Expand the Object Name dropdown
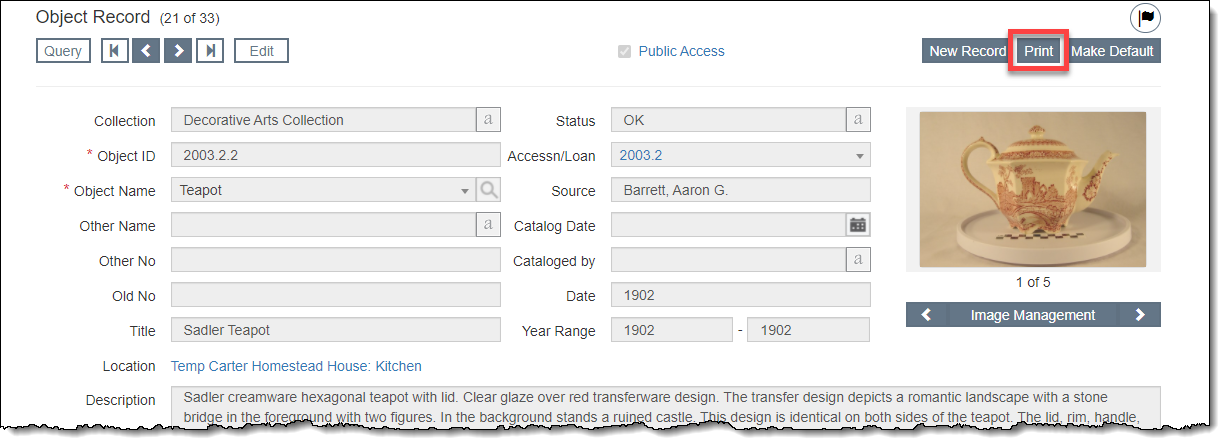1225x445 pixels. click(464, 190)
